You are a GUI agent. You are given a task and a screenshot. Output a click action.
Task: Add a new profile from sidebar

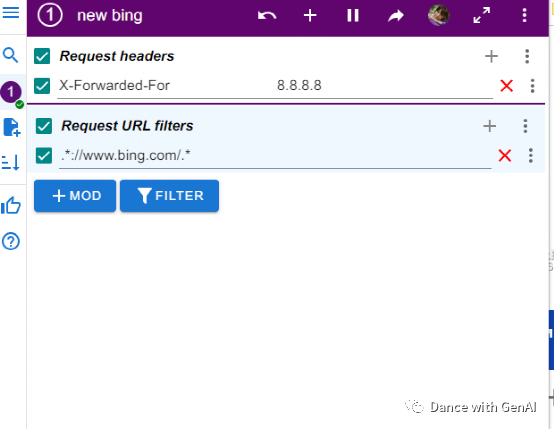[x=12, y=127]
